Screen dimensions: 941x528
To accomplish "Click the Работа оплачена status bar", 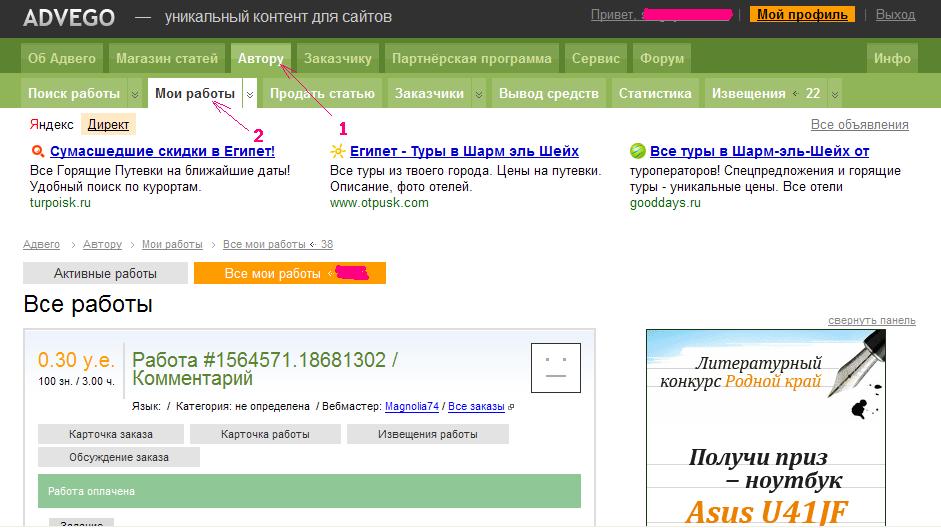I will coord(309,491).
